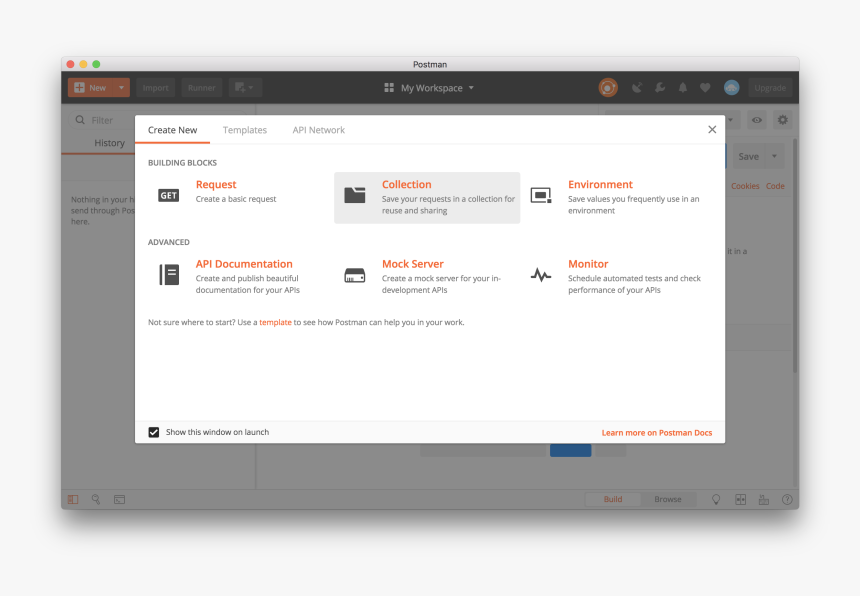Click the Mock Server icon
860x596 pixels.
(355, 275)
